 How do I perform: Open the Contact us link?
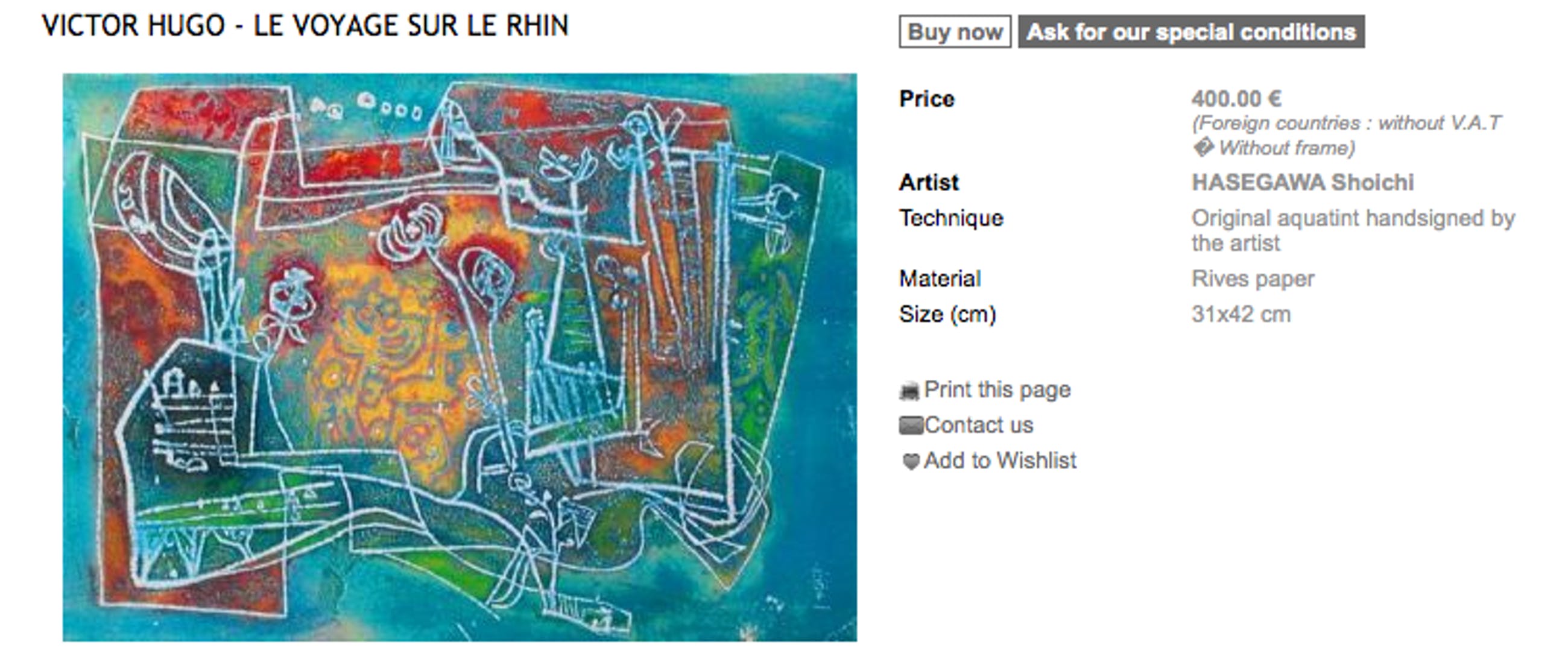(978, 424)
